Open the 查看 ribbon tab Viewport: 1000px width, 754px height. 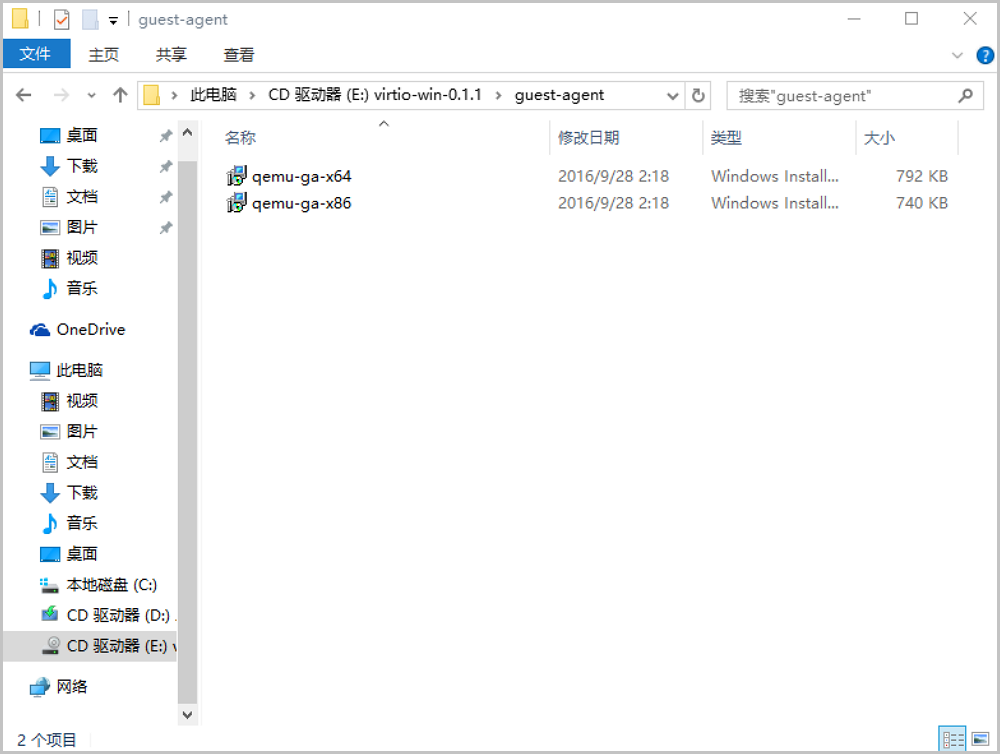coord(239,54)
